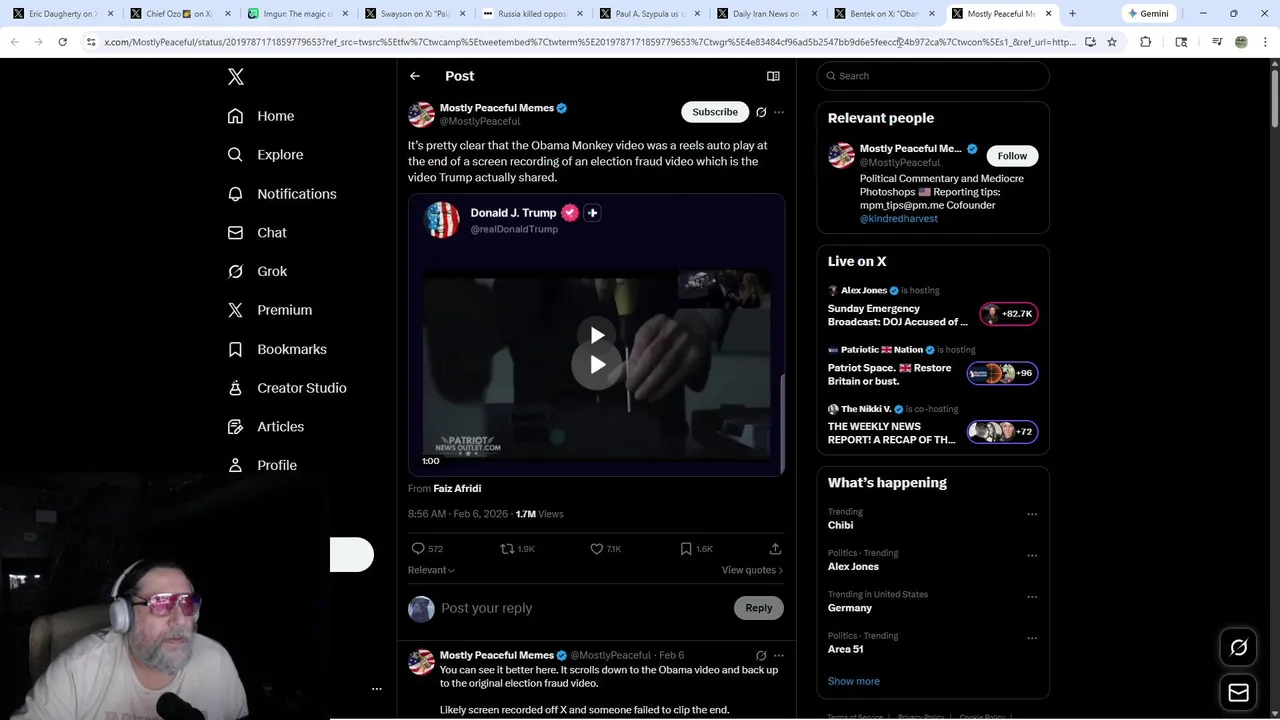Open View quotes
The height and width of the screenshot is (720, 1280).
pyautogui.click(x=752, y=570)
